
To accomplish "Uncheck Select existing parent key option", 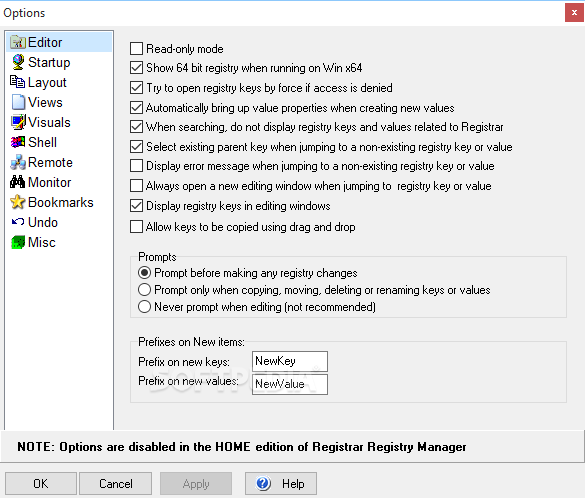I will coord(137,147).
